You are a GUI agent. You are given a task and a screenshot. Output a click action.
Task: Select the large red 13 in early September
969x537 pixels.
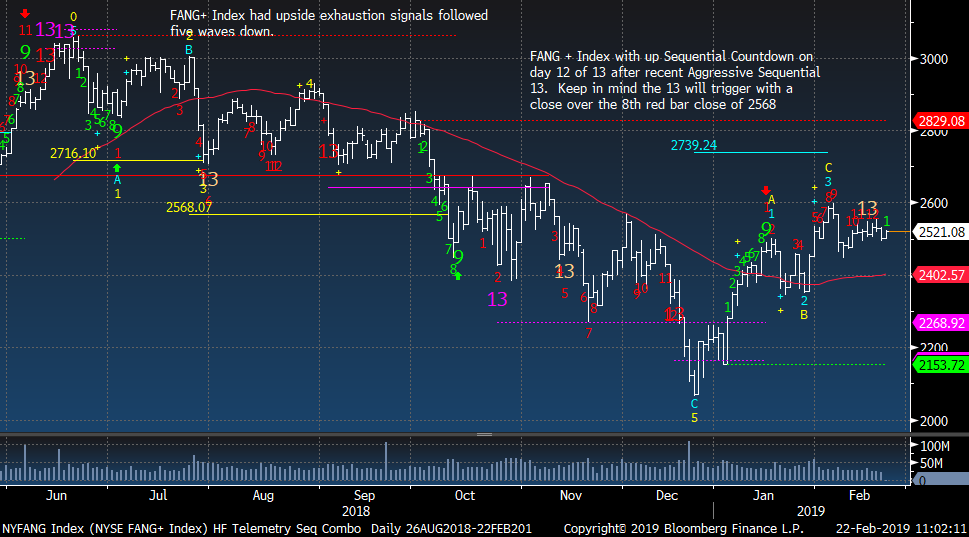(329, 151)
